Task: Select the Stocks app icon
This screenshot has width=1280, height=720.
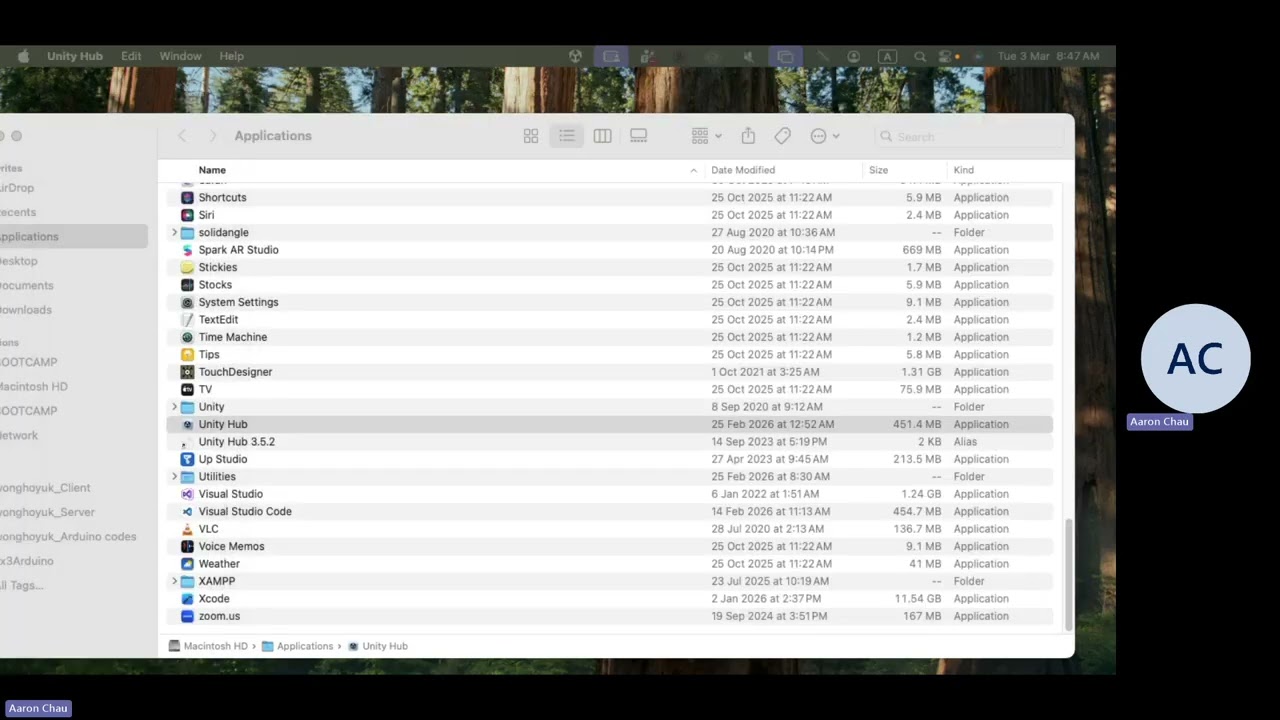Action: coord(187,285)
